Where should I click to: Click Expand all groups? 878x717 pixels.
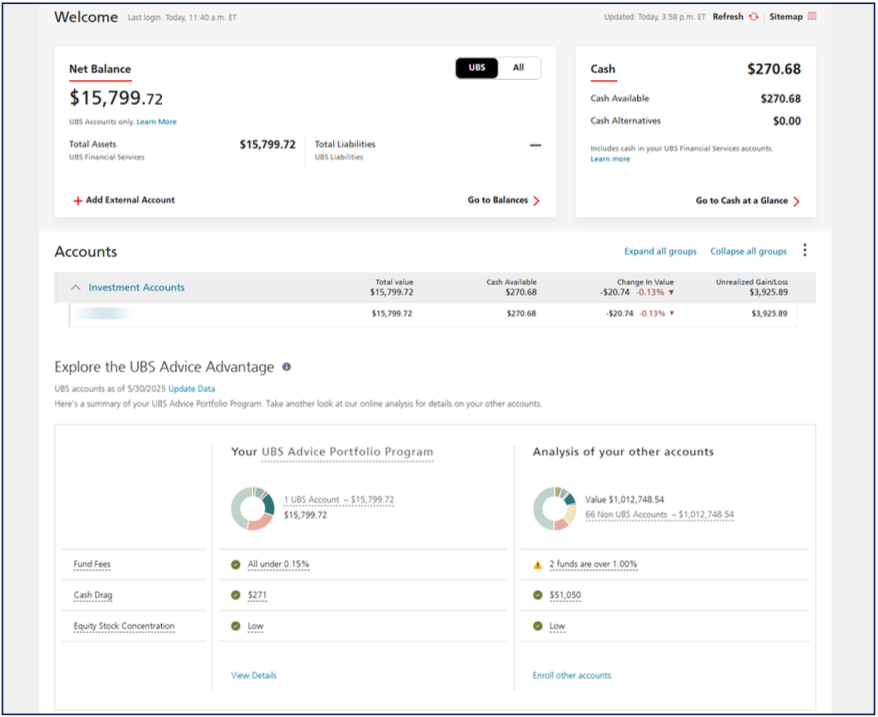[660, 252]
